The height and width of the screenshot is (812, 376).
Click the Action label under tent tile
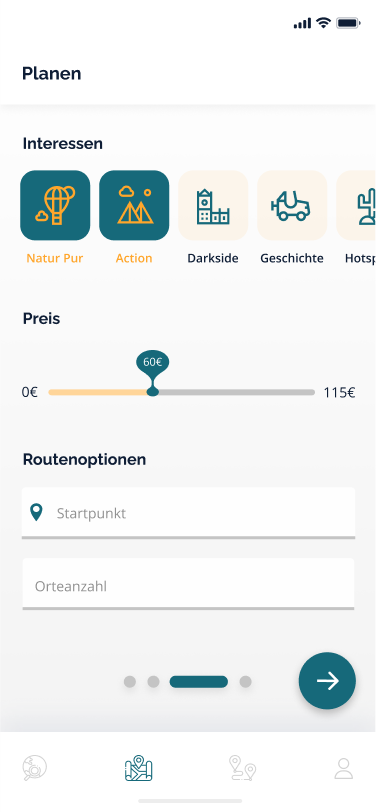(134, 258)
